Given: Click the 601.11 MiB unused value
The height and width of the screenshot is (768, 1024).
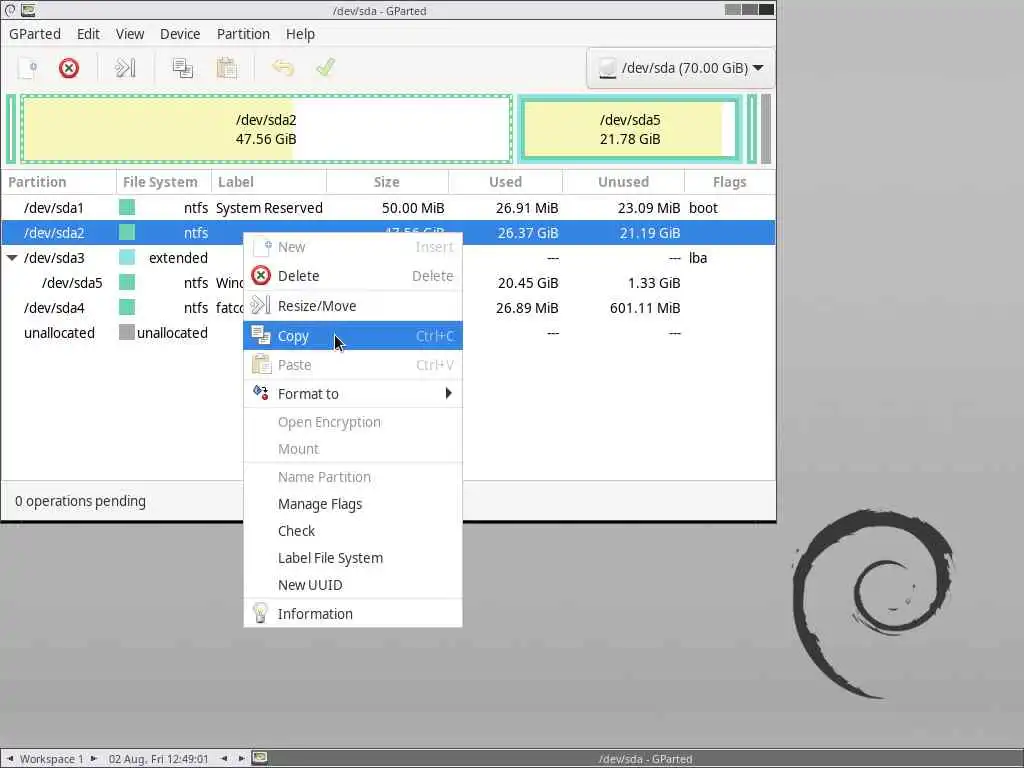Looking at the screenshot, I should (x=645, y=308).
